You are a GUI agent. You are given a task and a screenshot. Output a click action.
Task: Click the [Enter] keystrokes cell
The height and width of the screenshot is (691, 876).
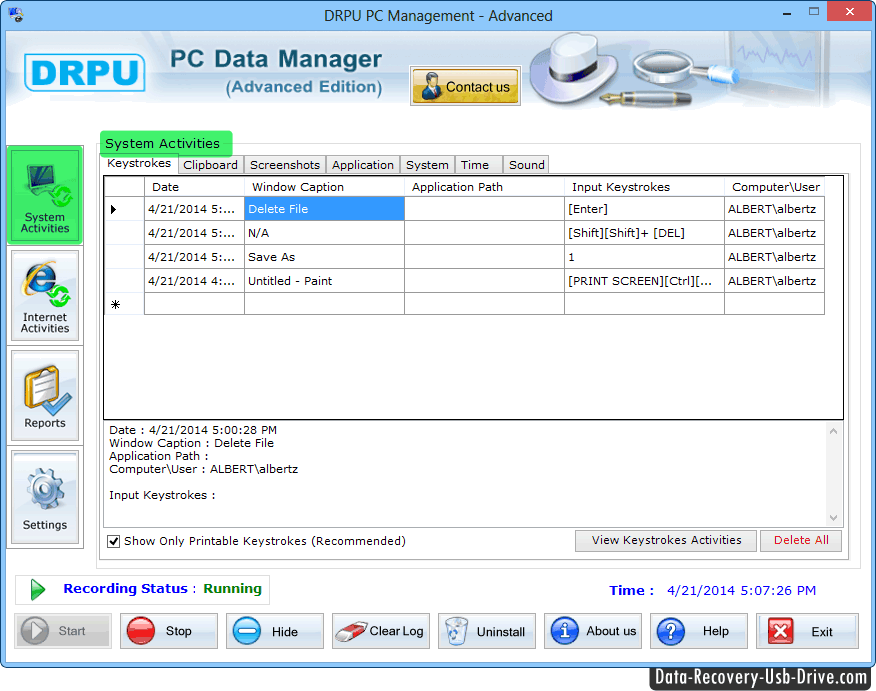[x=644, y=209]
